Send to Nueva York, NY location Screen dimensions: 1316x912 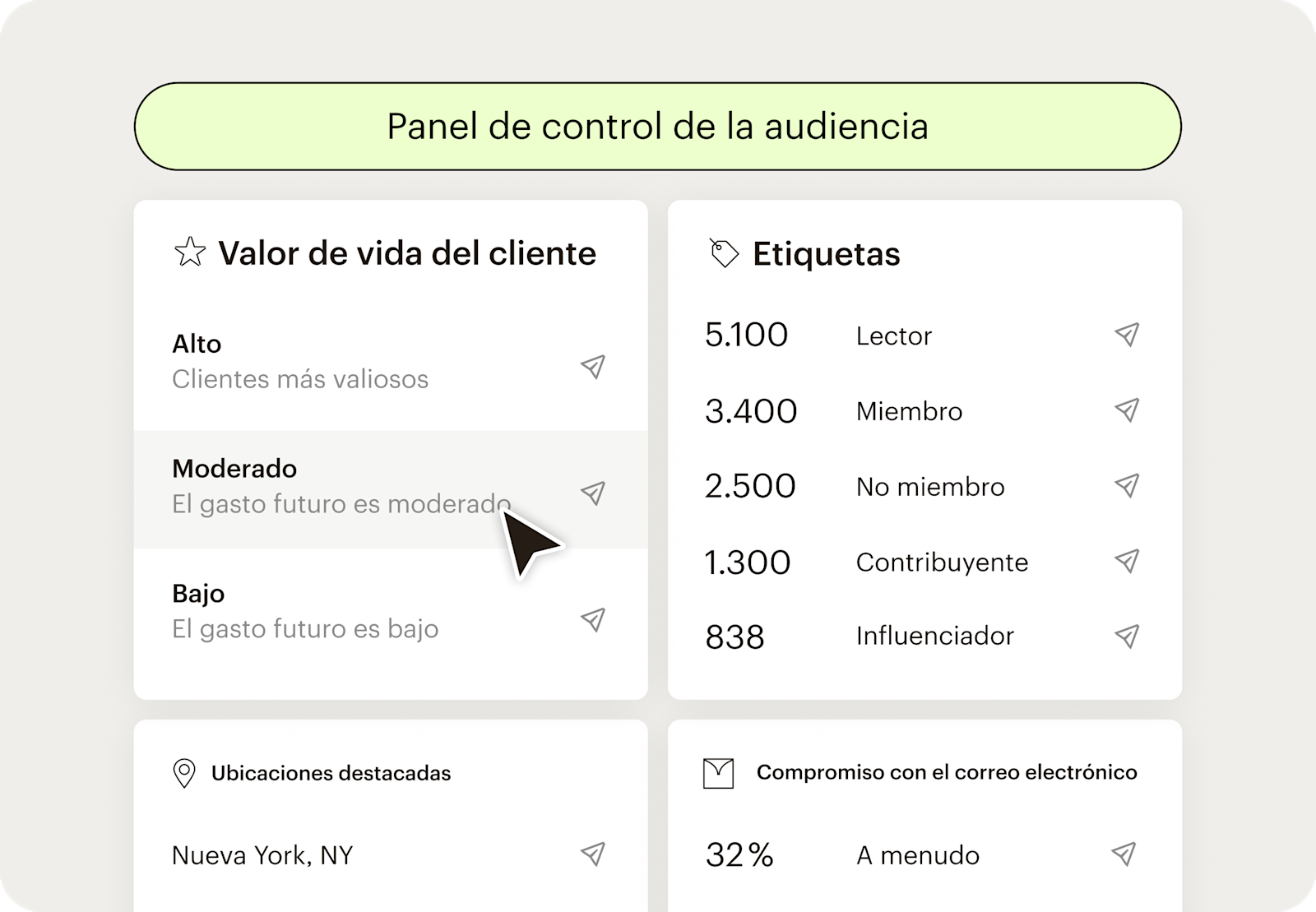point(592,854)
